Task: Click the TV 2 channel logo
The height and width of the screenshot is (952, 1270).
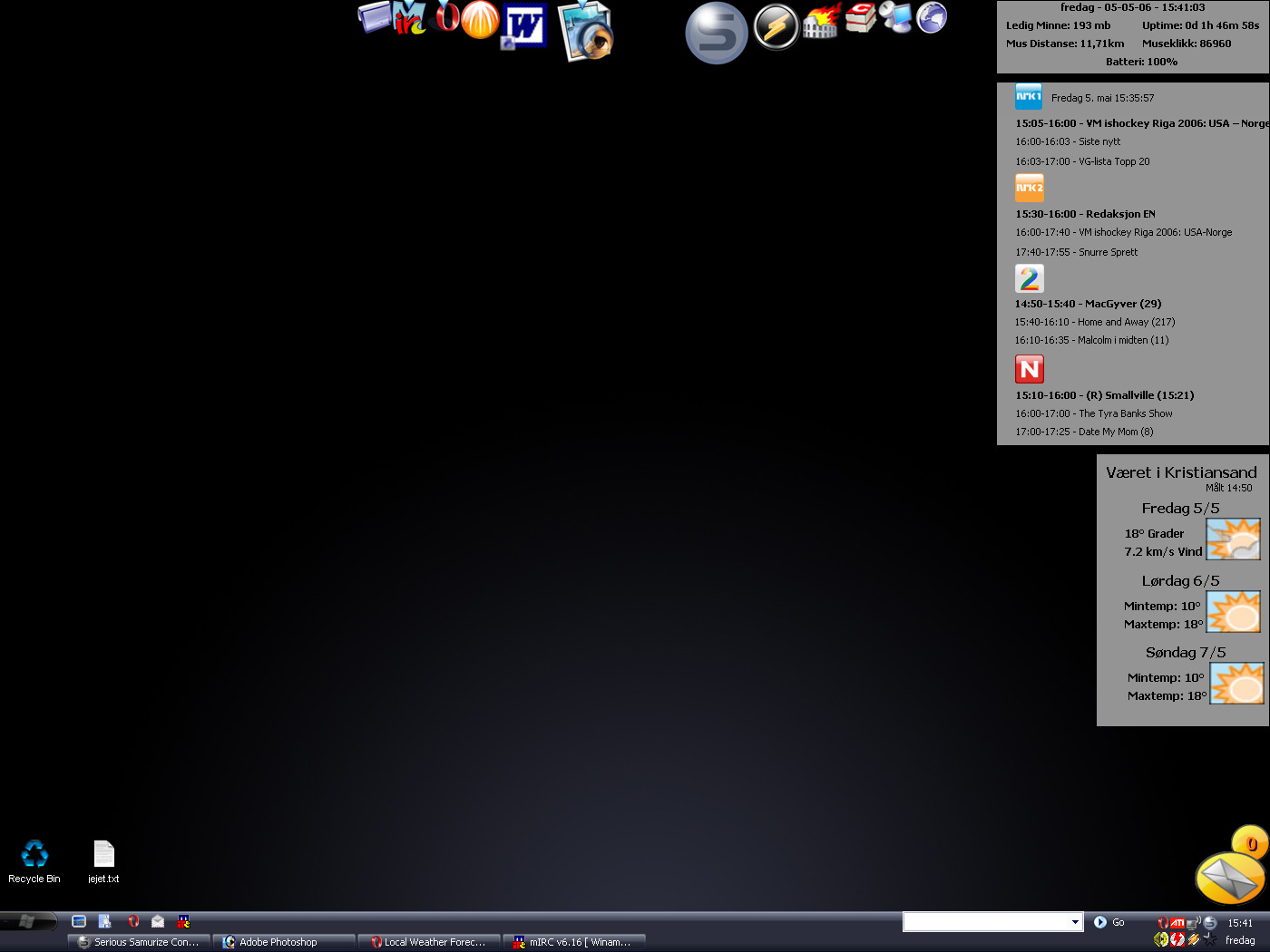Action: click(x=1030, y=278)
